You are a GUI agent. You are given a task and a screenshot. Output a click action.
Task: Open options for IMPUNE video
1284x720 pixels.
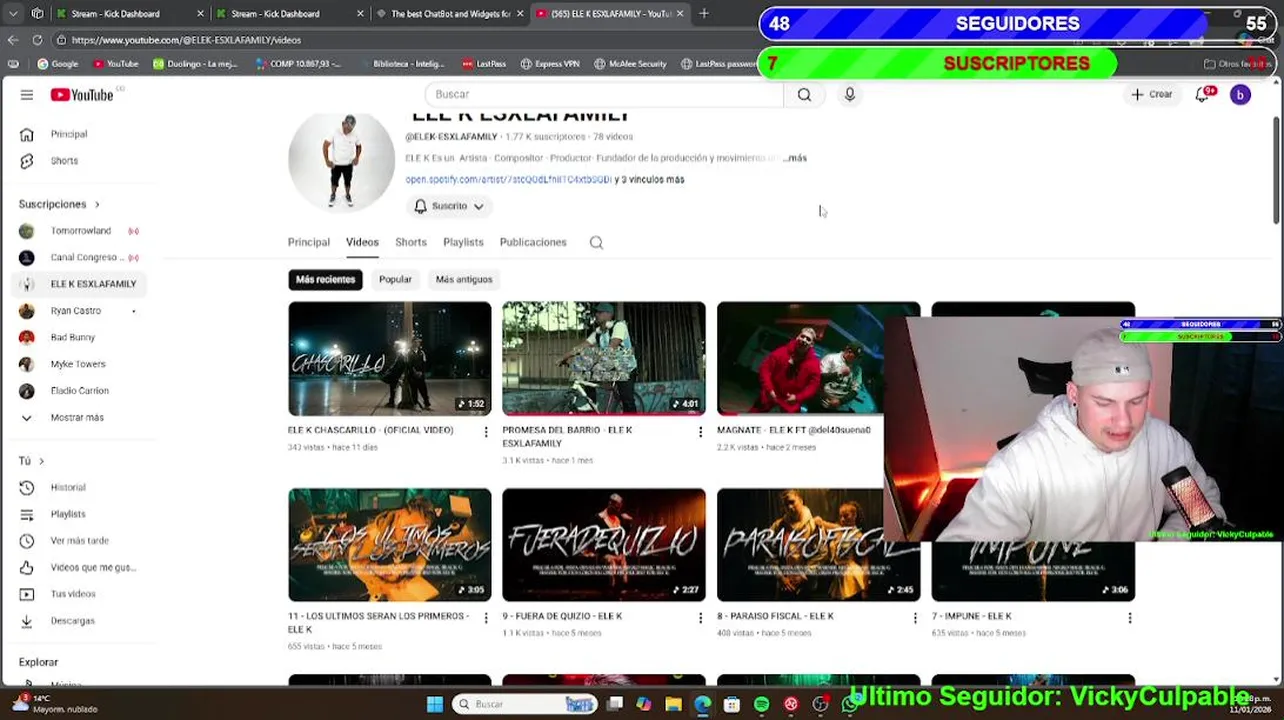click(x=1130, y=618)
